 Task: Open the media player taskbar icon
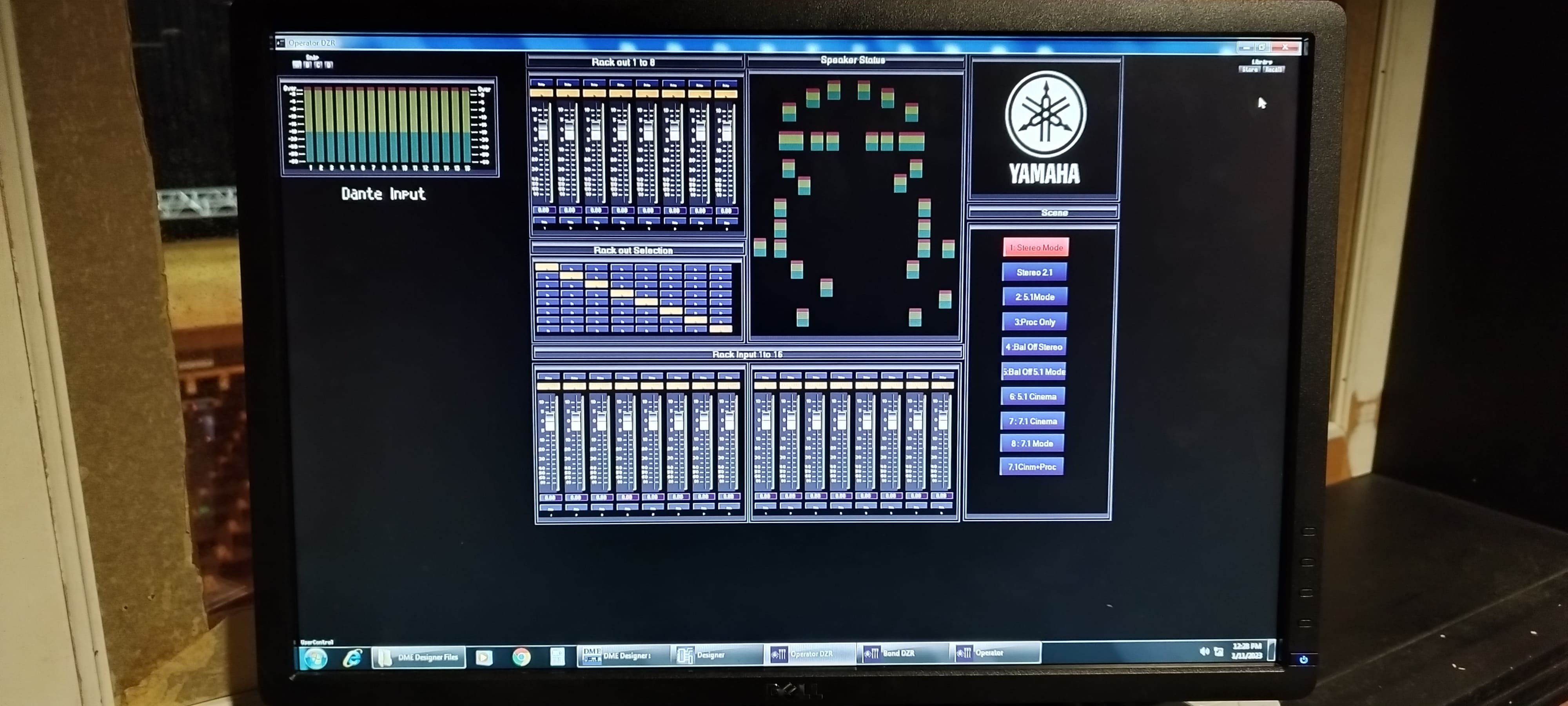click(484, 657)
